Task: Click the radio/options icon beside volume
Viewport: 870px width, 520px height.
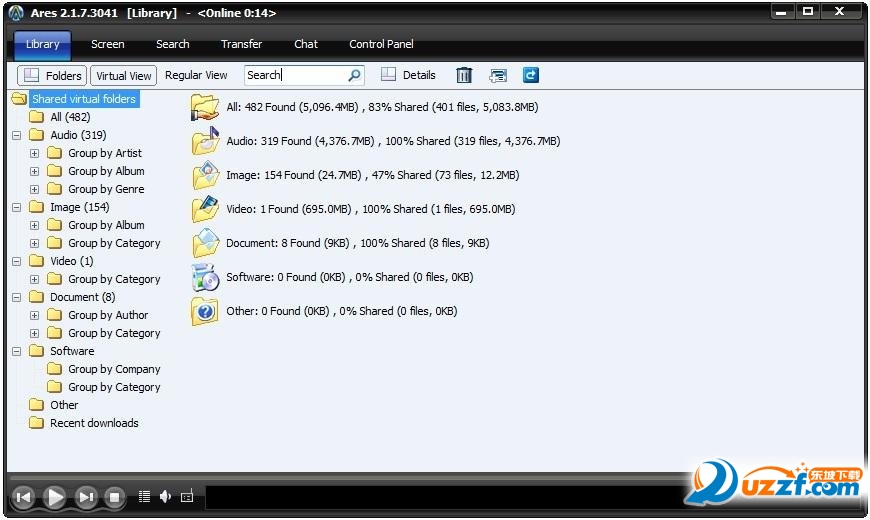Action: click(187, 497)
